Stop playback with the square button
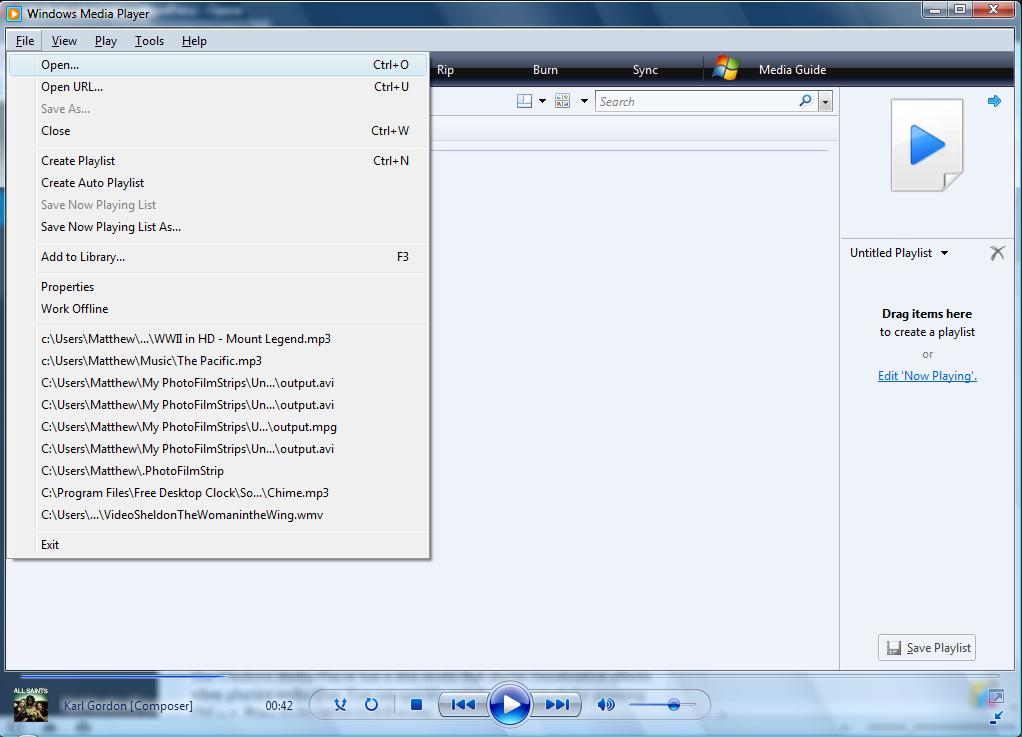 416,704
